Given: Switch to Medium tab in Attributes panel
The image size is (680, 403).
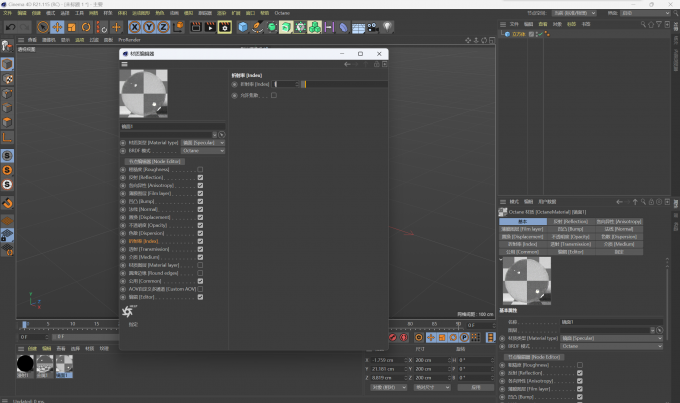Looking at the screenshot, I should pos(619,244).
